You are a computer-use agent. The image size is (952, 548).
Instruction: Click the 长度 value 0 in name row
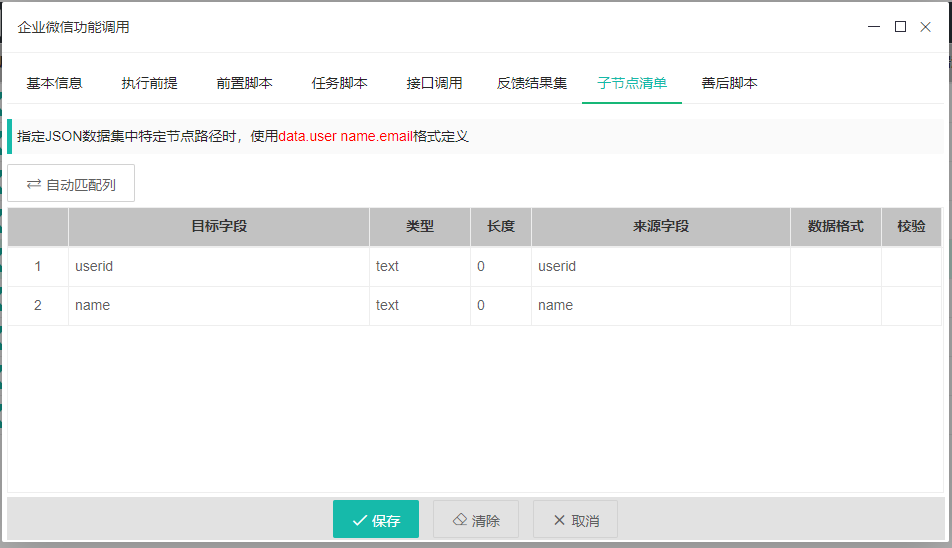point(501,305)
